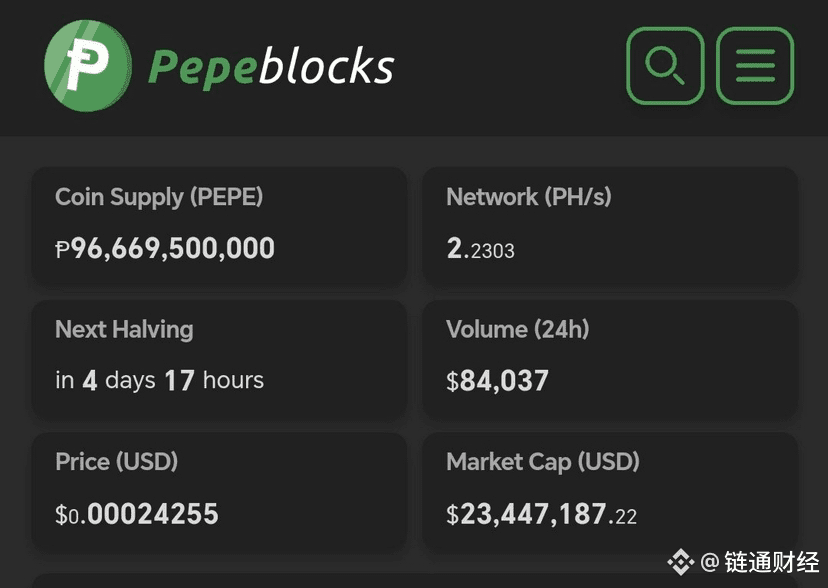Viewport: 828px width, 588px height.
Task: Click the Next Halving label
Action: [x=124, y=329]
